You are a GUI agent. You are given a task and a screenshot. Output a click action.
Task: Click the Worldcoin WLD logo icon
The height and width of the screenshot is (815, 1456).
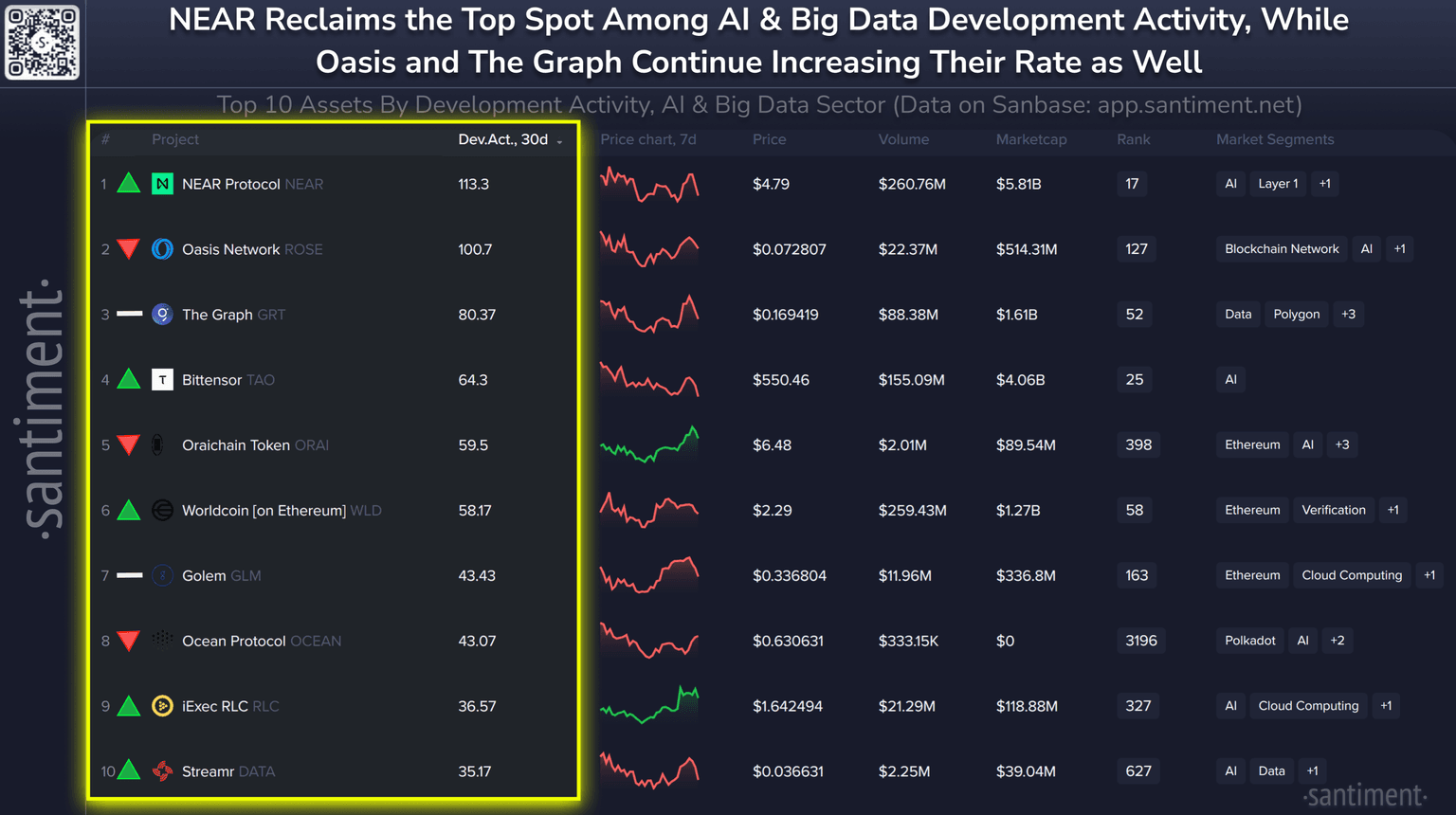pos(162,511)
